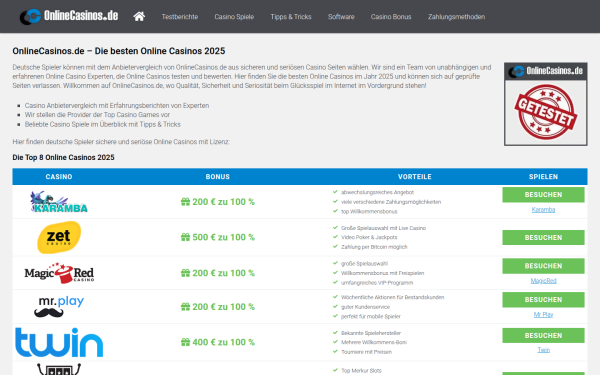Click the Karamba casino logo
The image size is (600, 375).
(59, 202)
